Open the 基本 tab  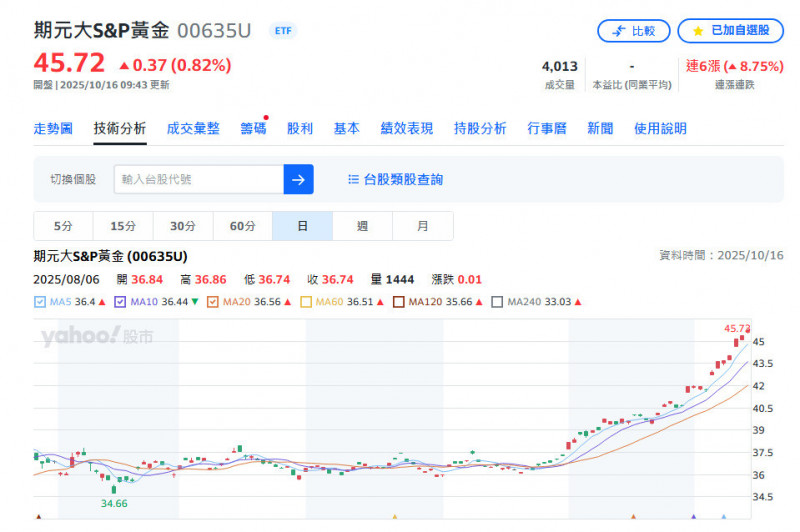click(x=347, y=129)
